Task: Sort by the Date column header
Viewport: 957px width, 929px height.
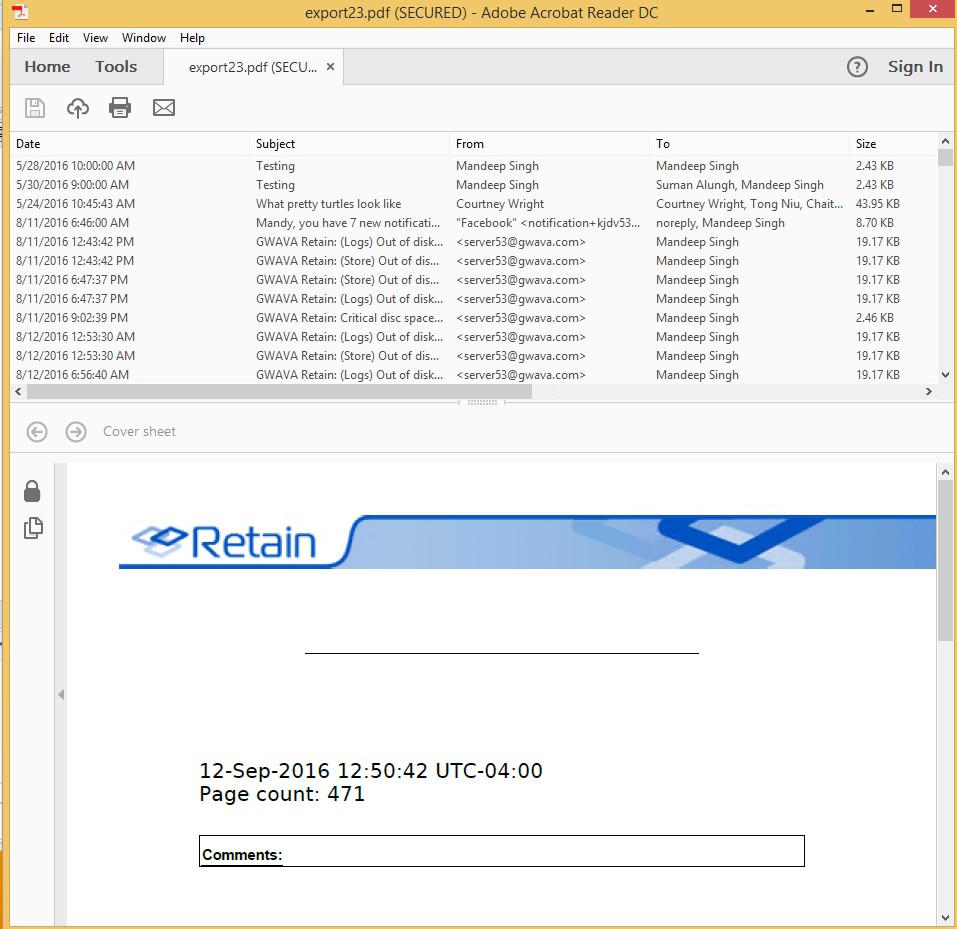Action: coord(130,144)
